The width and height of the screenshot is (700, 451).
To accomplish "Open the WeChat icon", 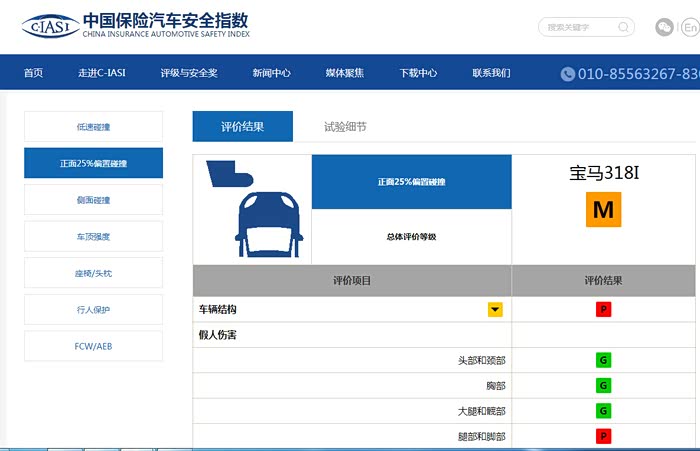I will point(664,27).
